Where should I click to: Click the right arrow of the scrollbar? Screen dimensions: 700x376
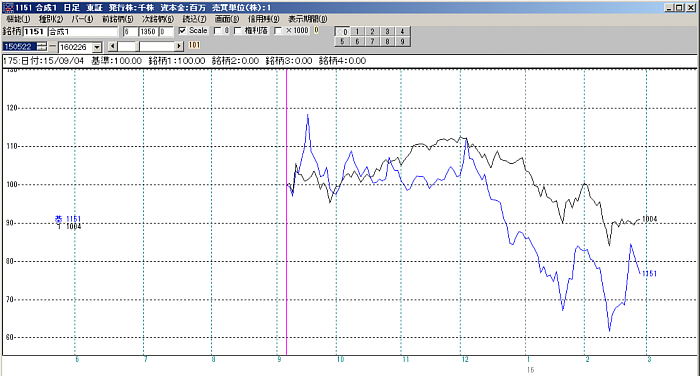[179, 46]
